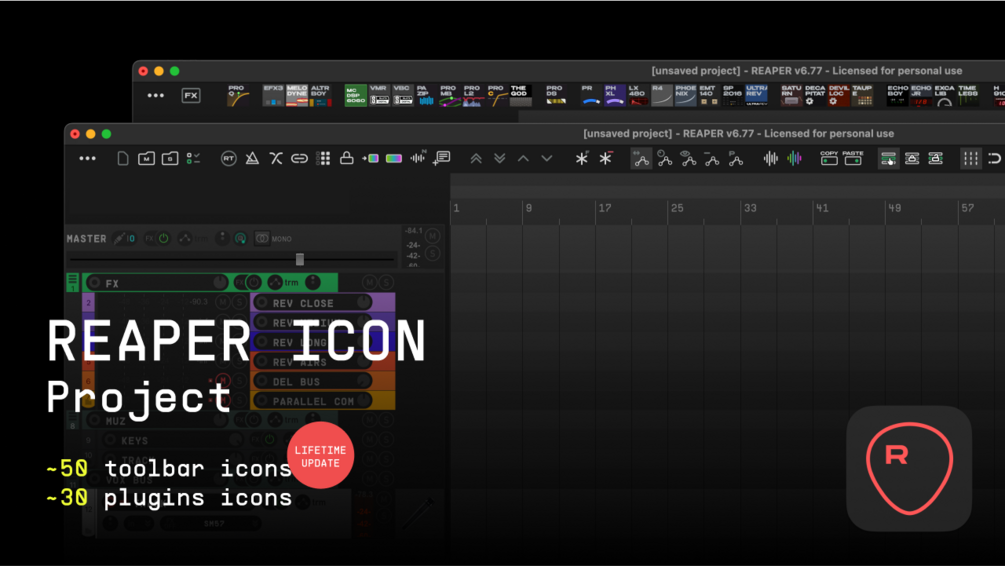Viewport: 1005px width, 566px height.
Task: Click the multicolor waveform toolbar icon
Action: [794, 158]
